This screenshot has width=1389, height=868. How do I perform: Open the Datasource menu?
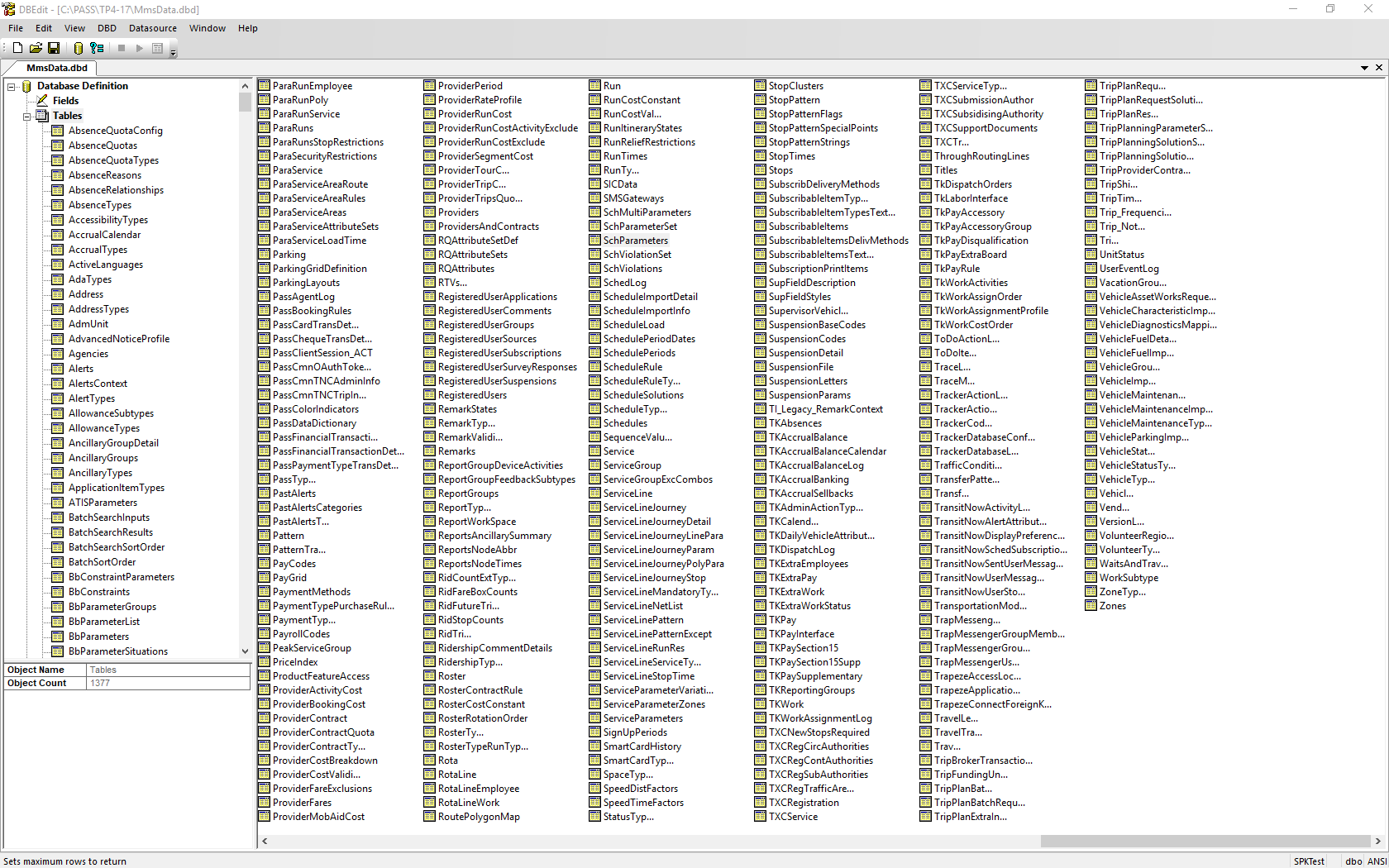pos(152,27)
